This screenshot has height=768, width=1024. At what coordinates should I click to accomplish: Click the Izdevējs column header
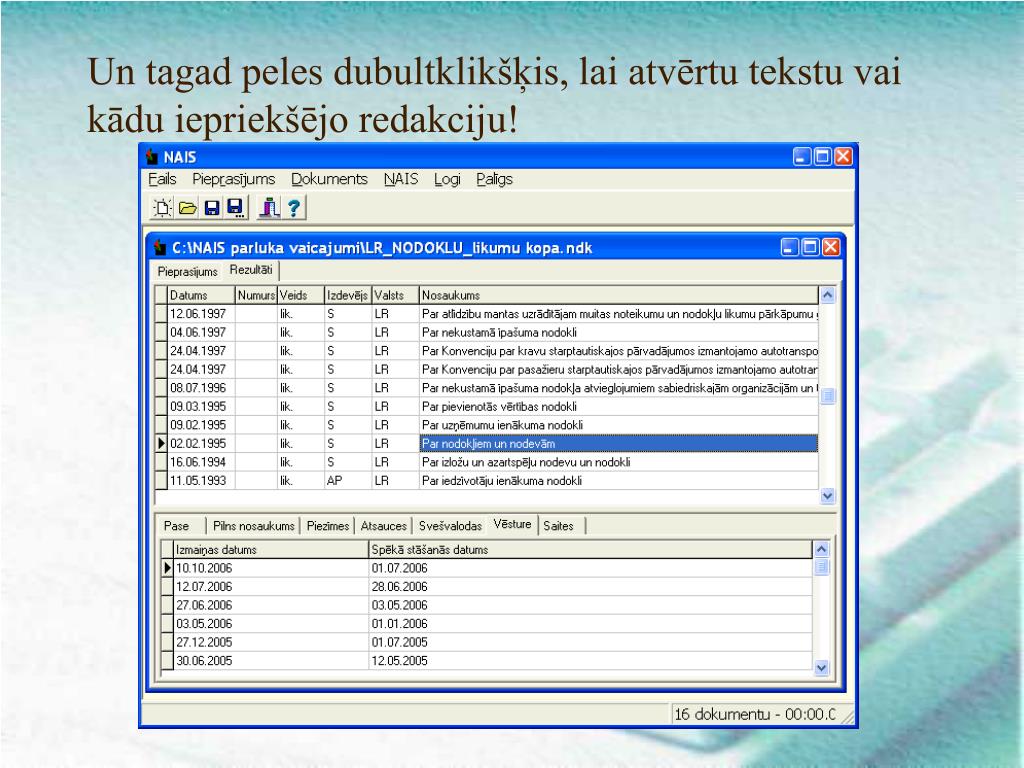(348, 295)
